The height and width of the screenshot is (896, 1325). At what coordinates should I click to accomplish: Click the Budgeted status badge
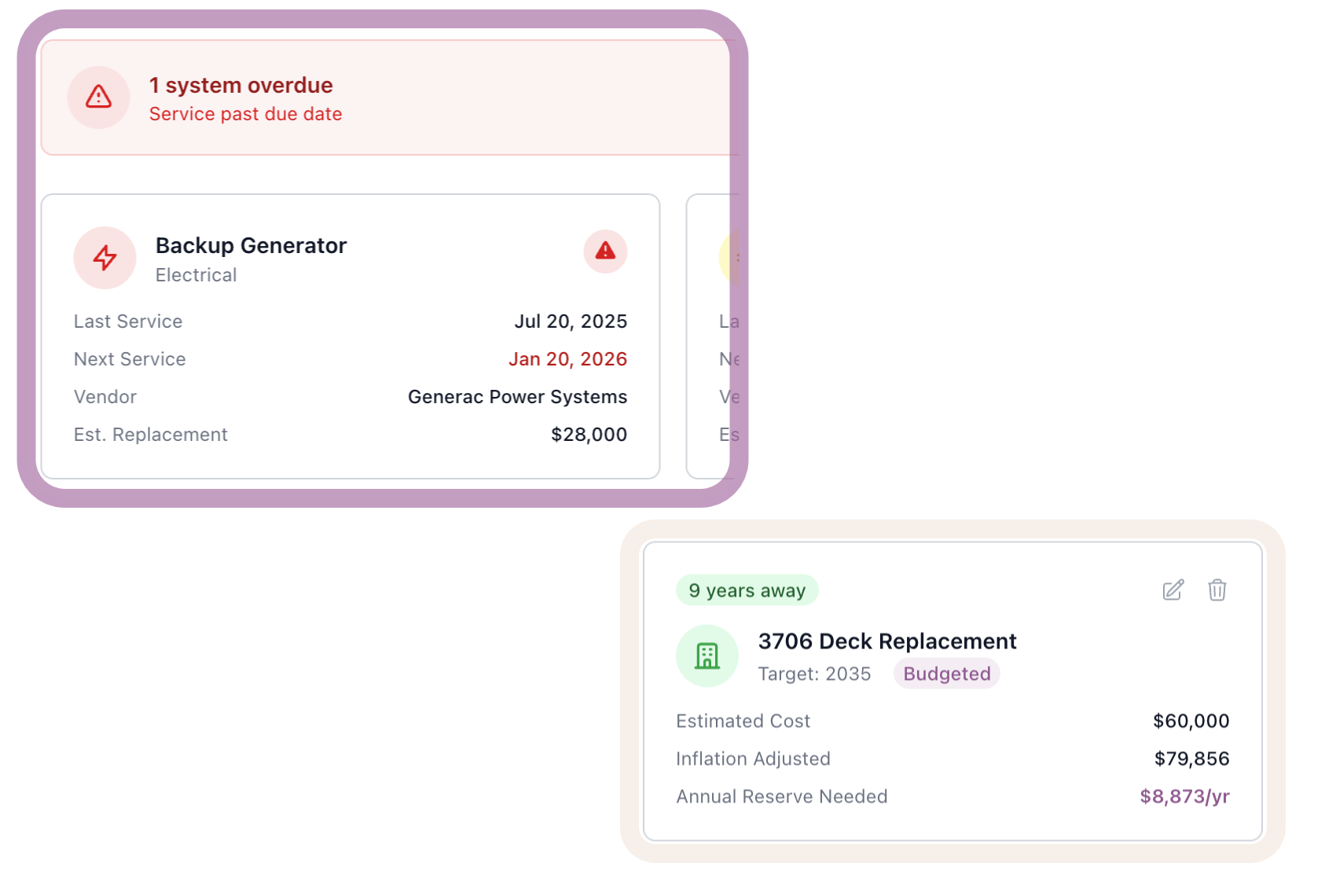point(946,674)
